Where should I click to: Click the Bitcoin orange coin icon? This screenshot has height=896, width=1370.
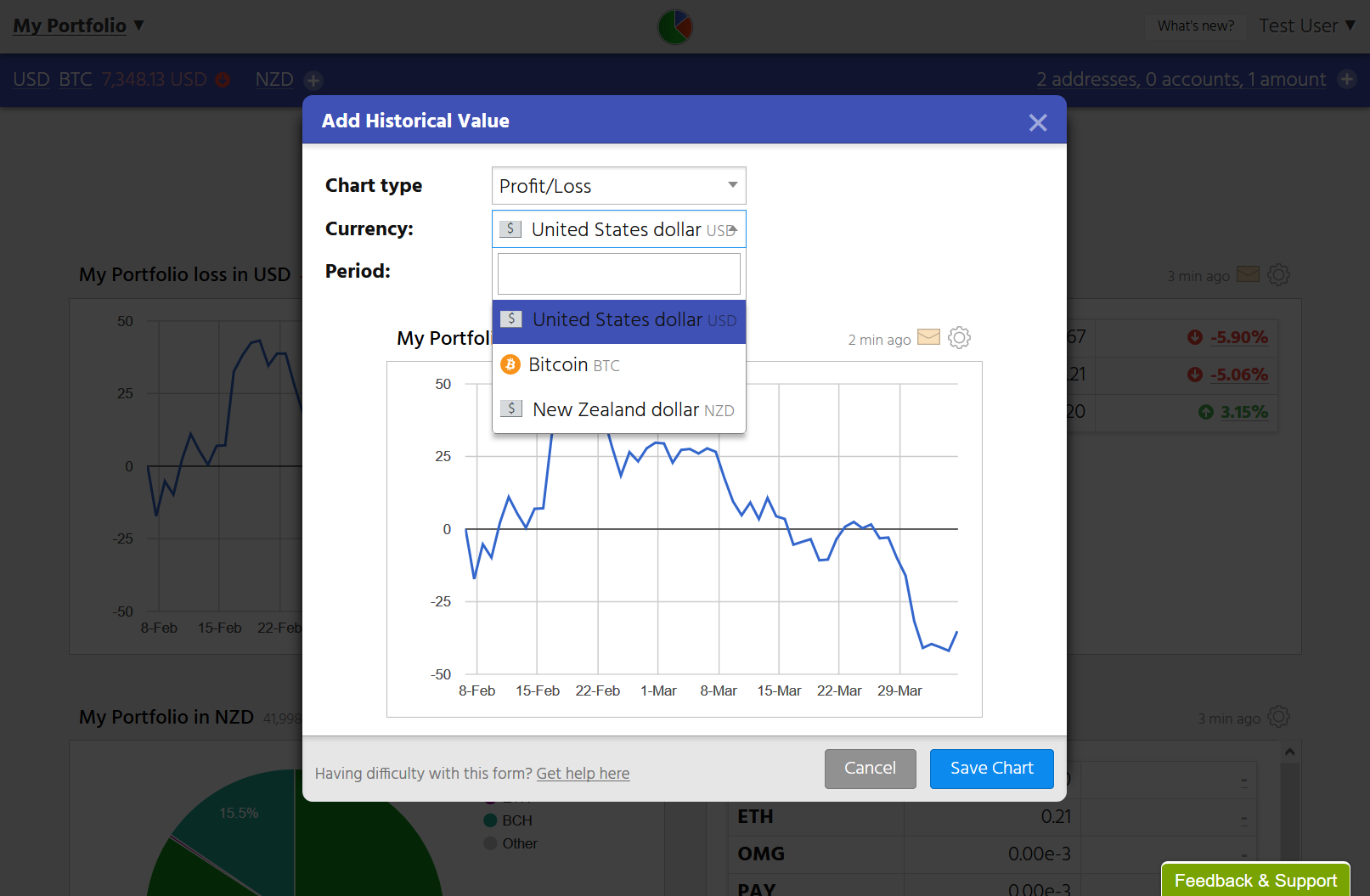[510, 365]
